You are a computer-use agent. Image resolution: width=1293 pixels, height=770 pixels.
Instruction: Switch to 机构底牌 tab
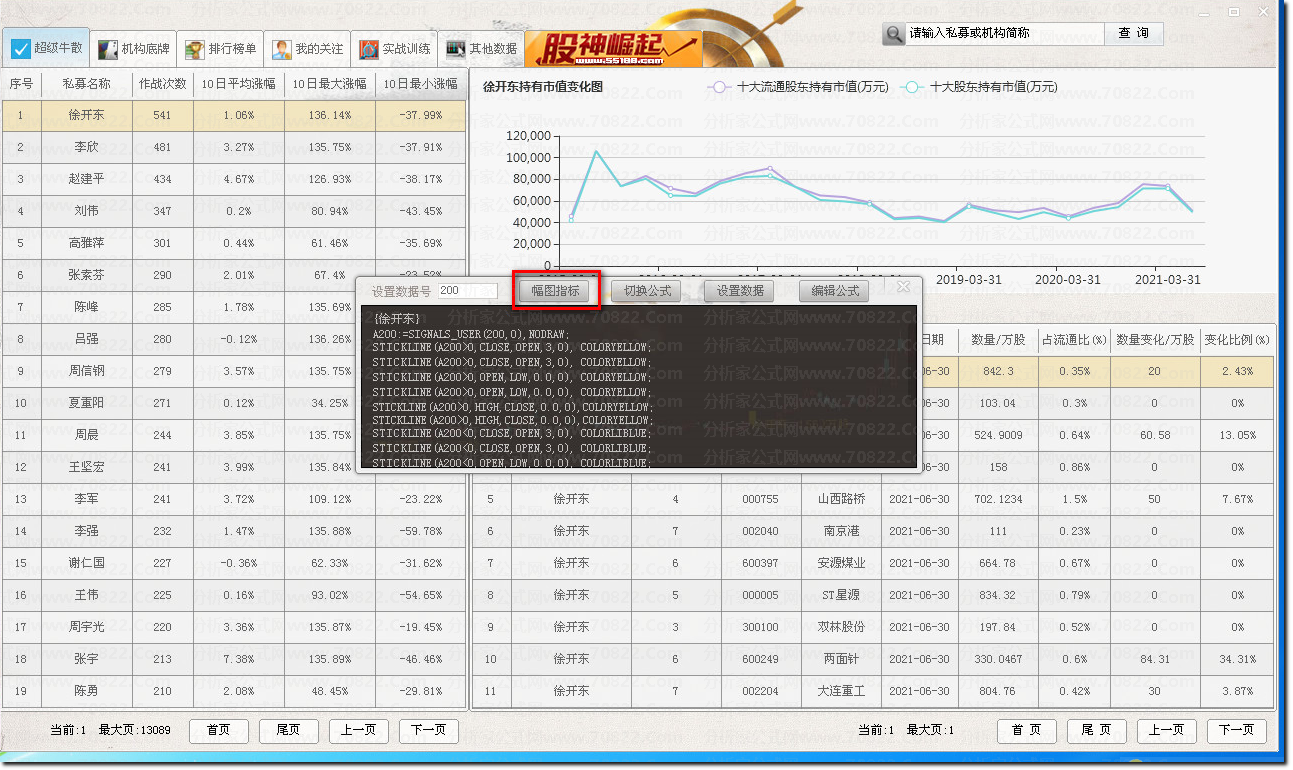coord(135,48)
